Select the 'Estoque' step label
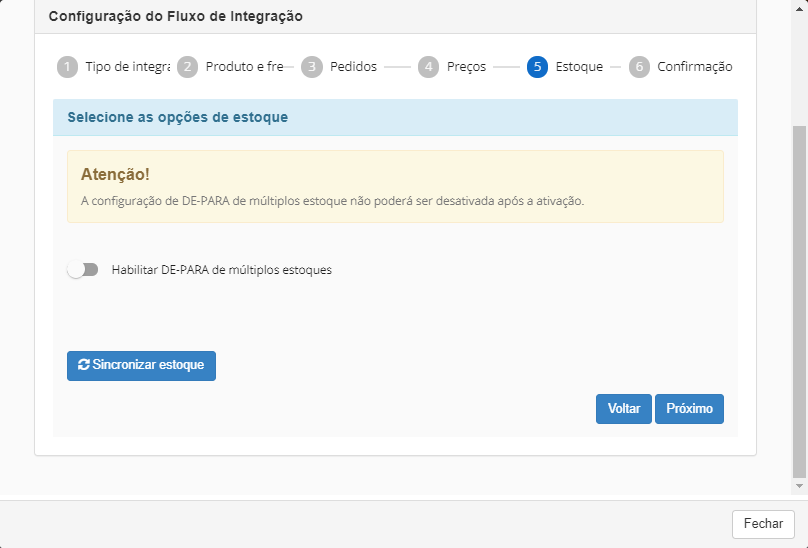This screenshot has width=808, height=548. coord(579,67)
